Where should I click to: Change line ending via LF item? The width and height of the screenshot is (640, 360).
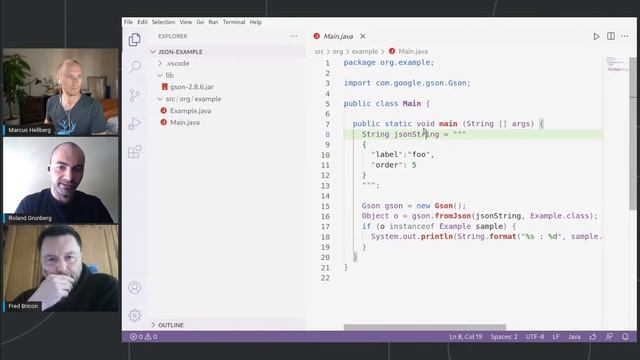556,337
